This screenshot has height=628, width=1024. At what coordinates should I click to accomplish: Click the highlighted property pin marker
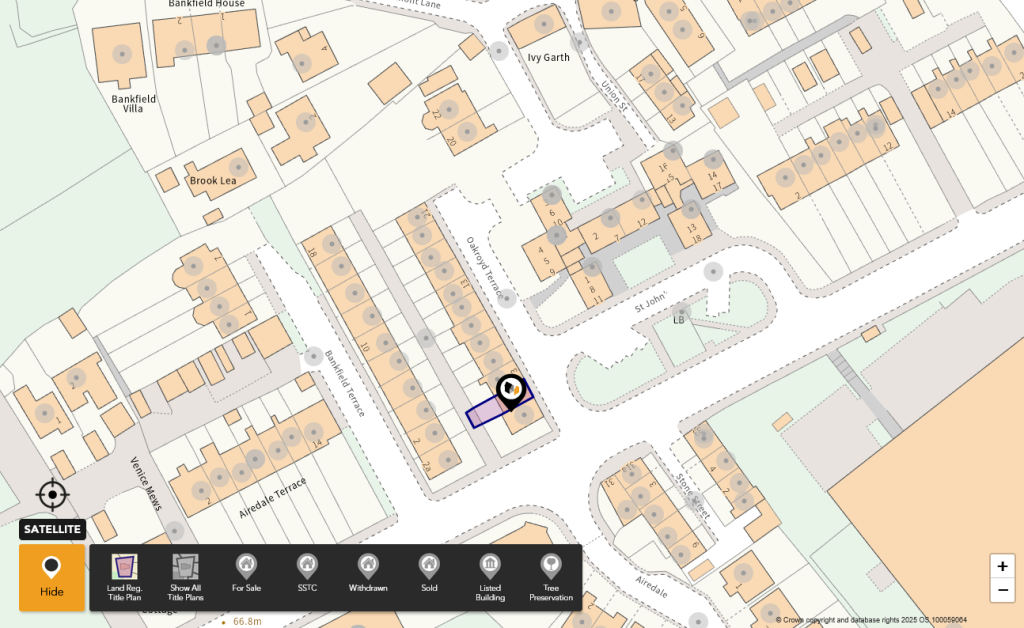point(511,392)
